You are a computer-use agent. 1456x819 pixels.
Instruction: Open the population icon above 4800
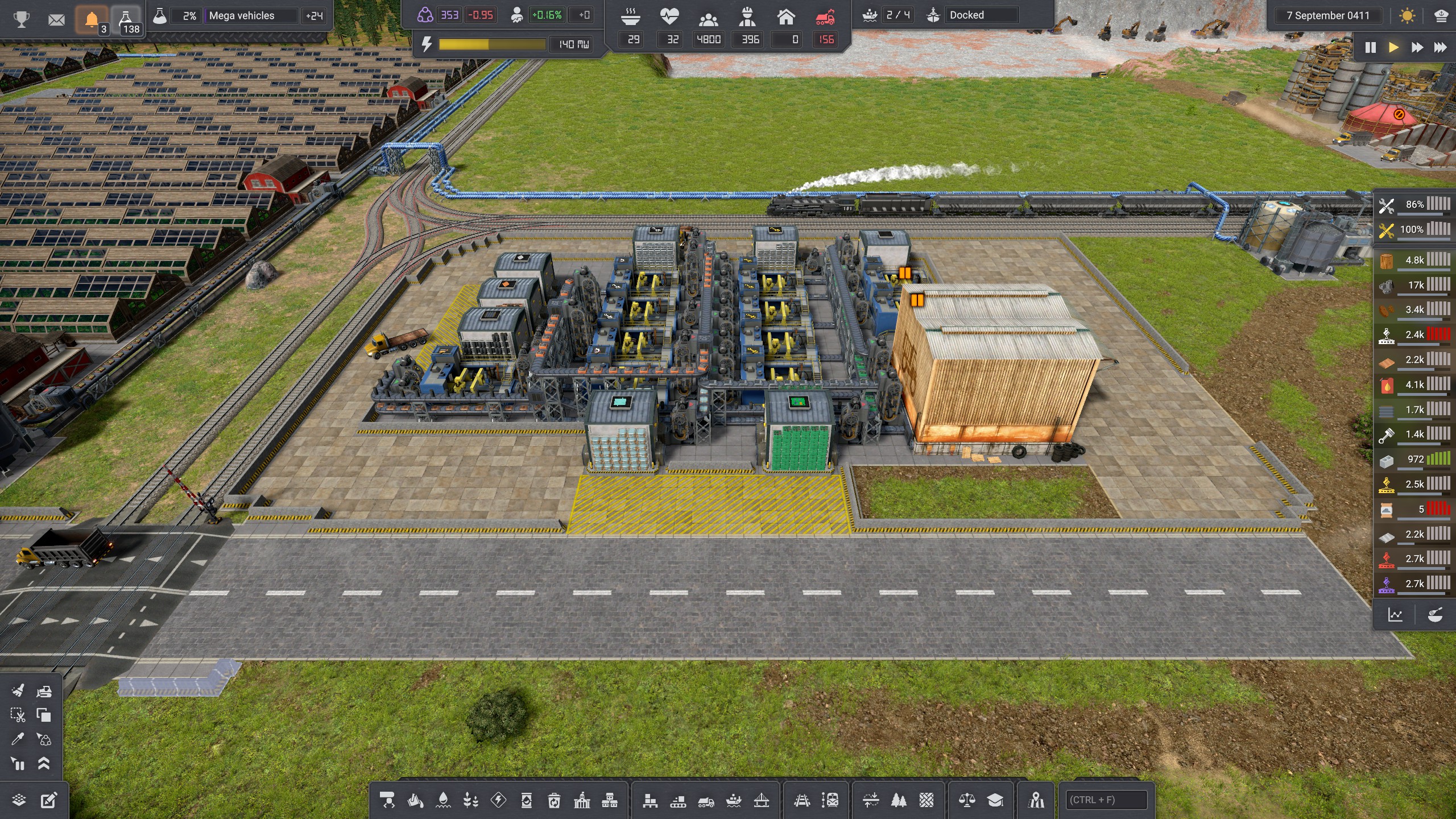click(x=708, y=19)
